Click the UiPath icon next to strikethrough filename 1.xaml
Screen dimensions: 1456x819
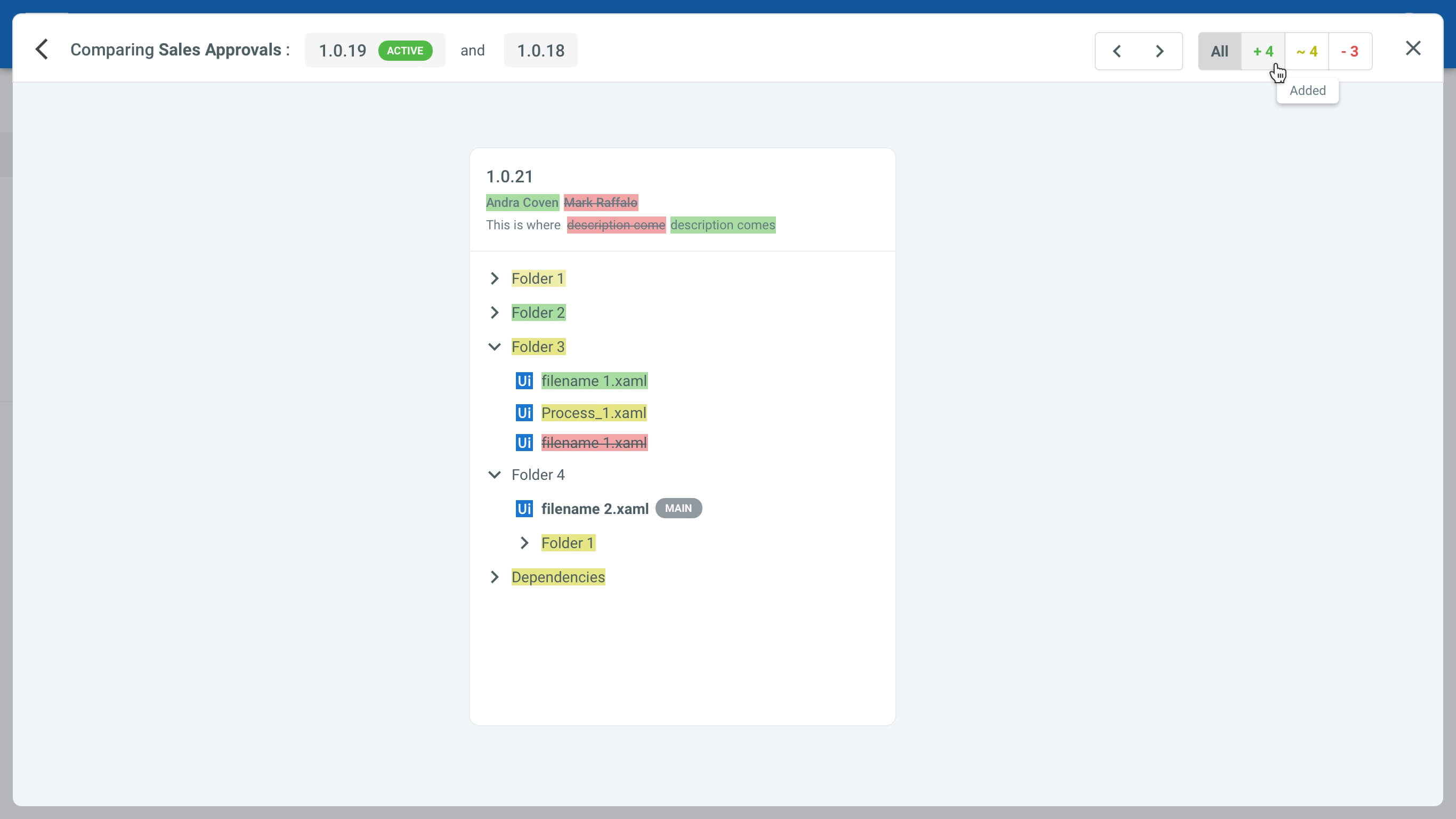pos(524,442)
